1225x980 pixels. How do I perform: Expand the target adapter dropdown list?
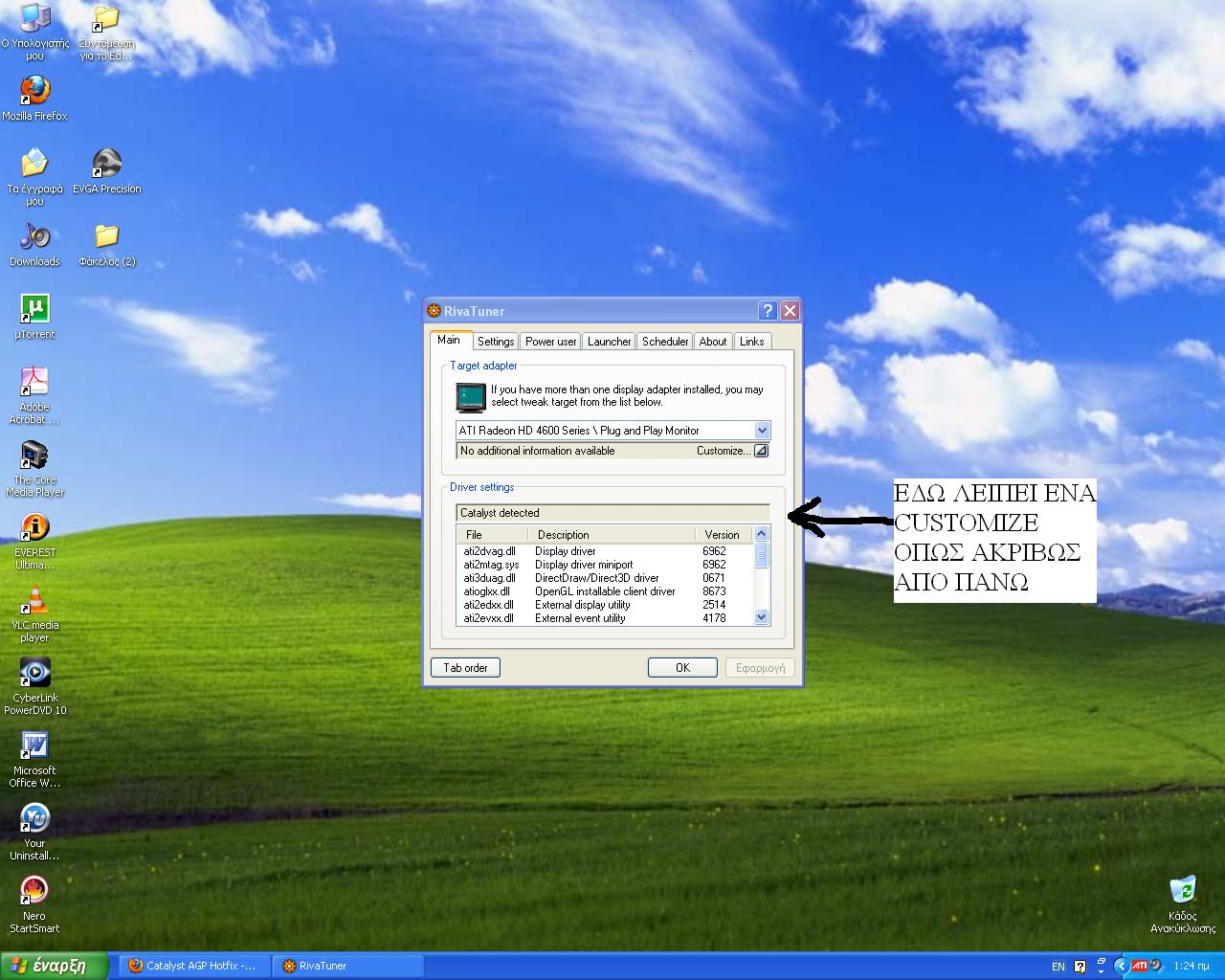point(762,431)
